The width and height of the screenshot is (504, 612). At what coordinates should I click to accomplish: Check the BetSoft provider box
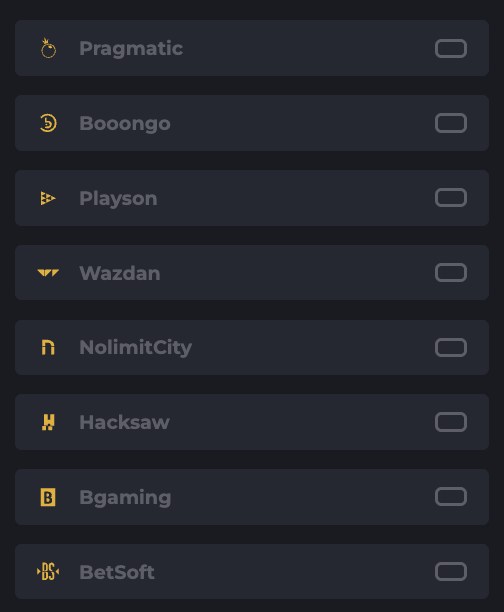tap(451, 571)
